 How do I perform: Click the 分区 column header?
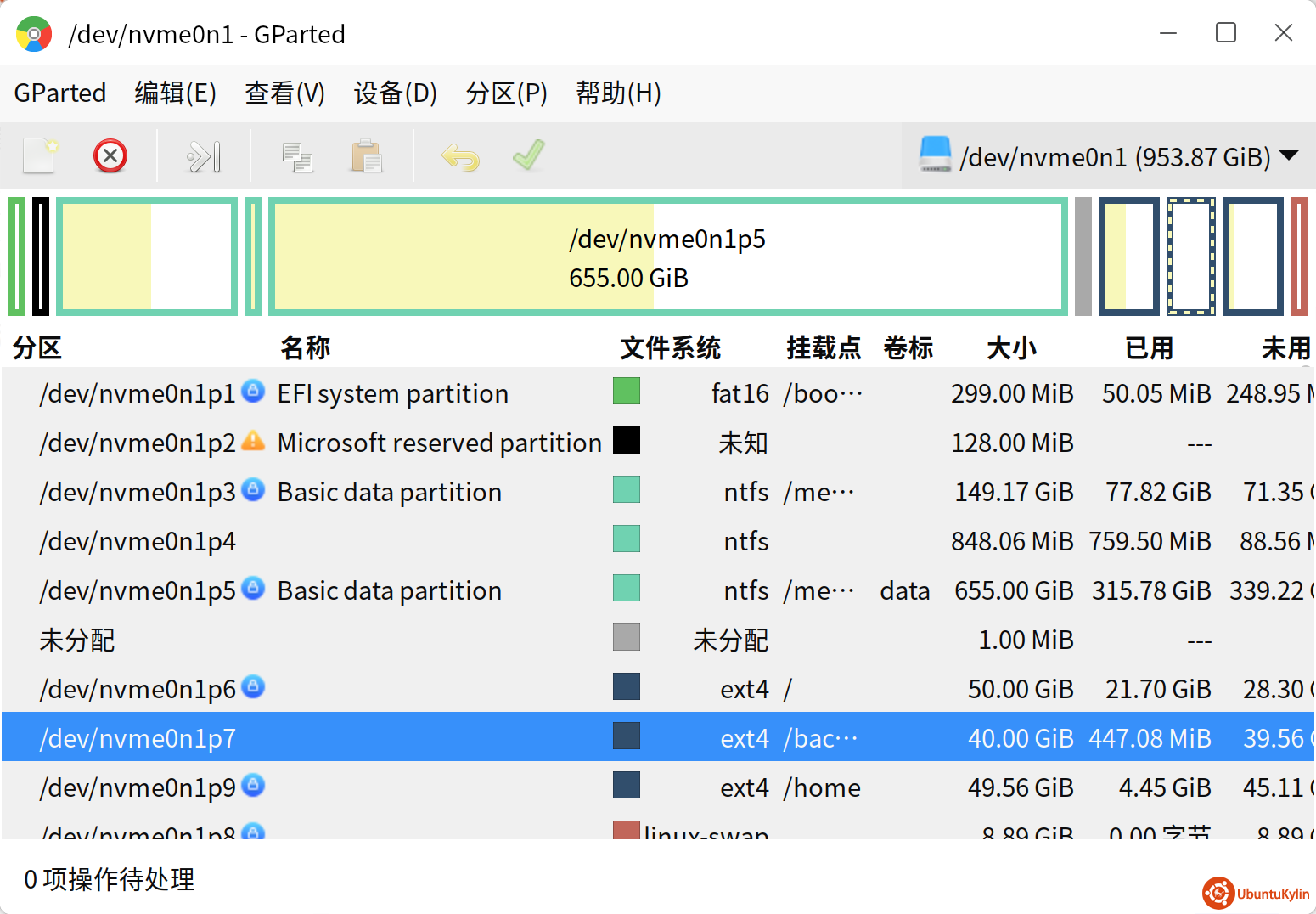[x=37, y=347]
